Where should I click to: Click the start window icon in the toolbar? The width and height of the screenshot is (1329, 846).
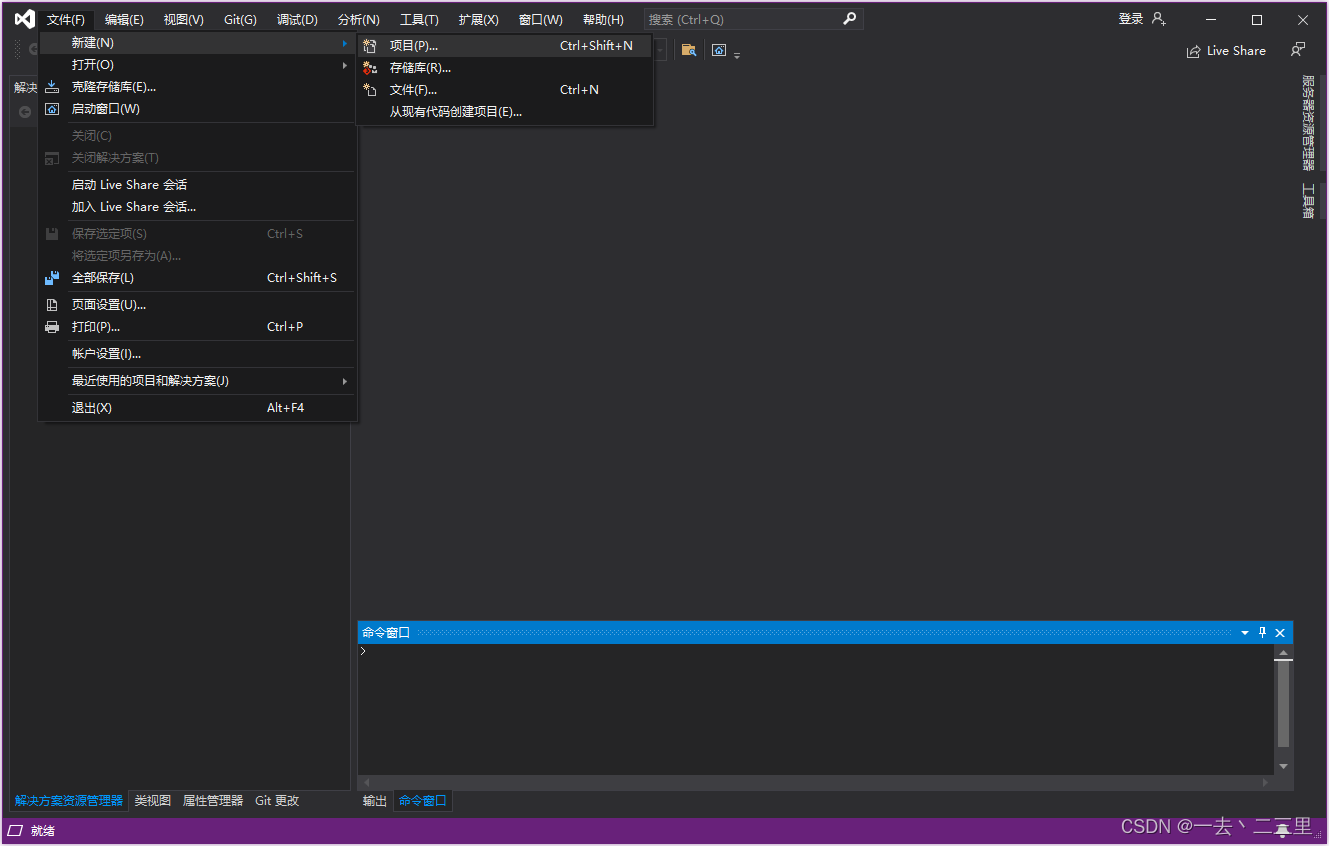pyautogui.click(x=719, y=50)
